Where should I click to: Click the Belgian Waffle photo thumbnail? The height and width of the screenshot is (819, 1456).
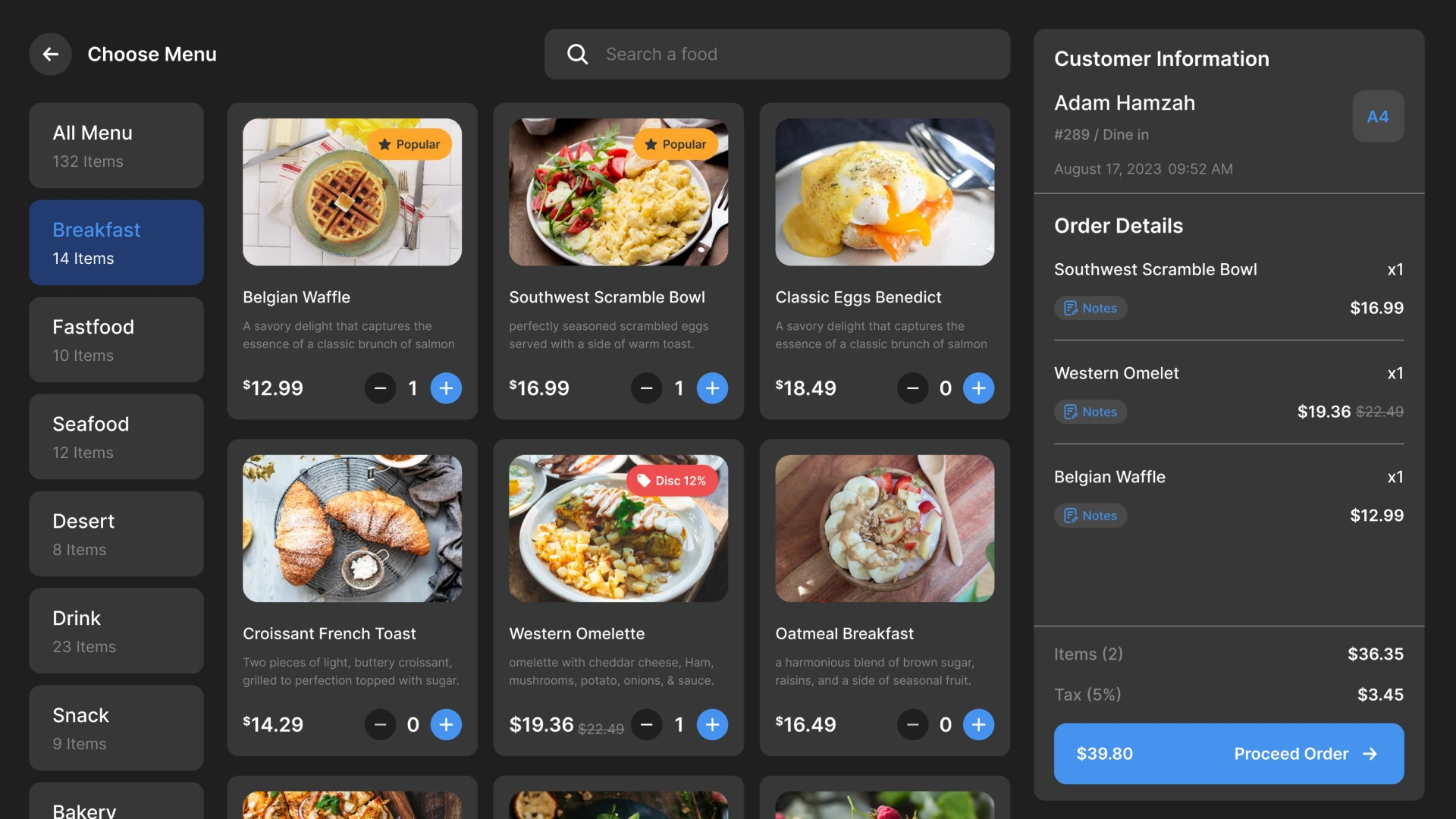351,191
